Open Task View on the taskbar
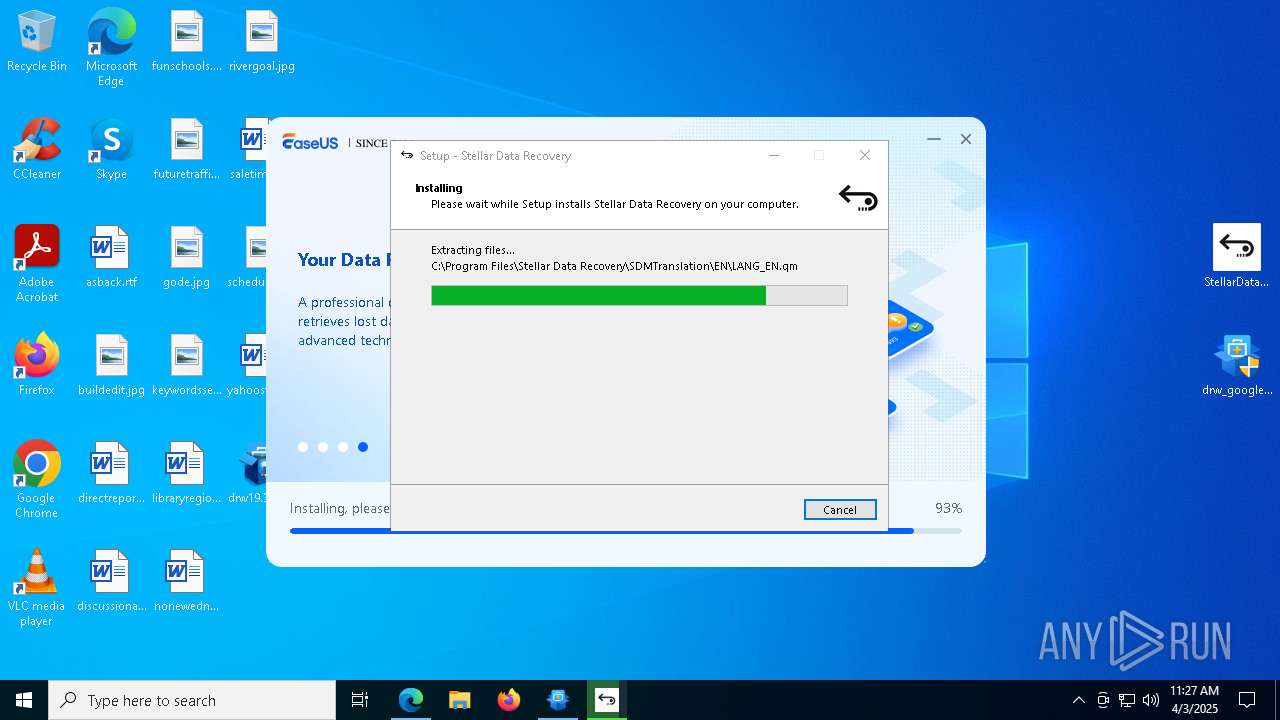1280x720 pixels. 360,700
